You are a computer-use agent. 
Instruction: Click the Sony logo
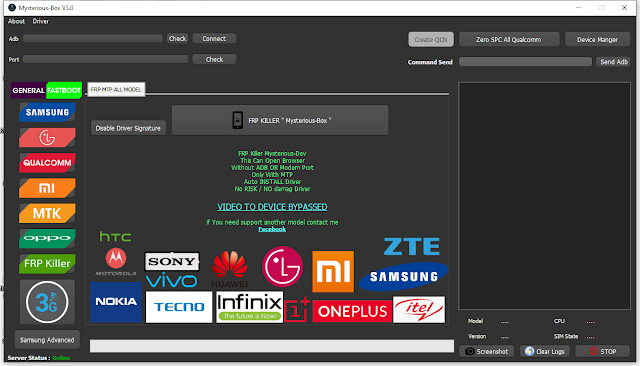click(x=172, y=261)
